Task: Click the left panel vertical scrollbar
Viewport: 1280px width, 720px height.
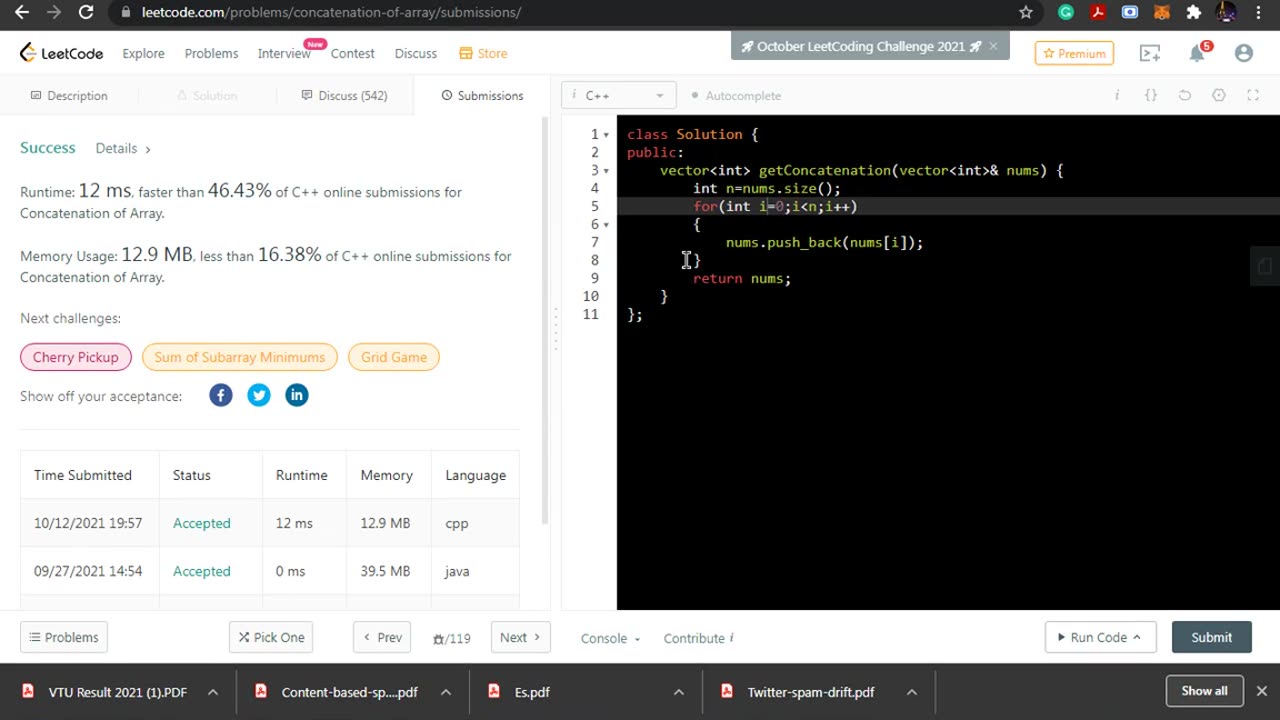Action: tap(545, 320)
